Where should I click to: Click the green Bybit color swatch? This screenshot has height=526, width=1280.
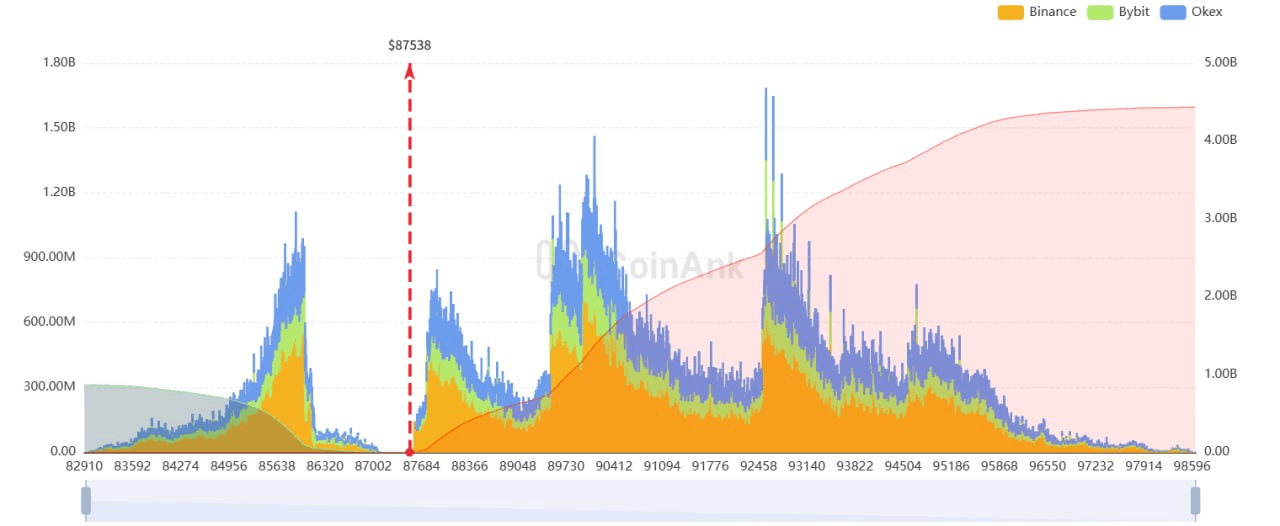pos(1102,12)
